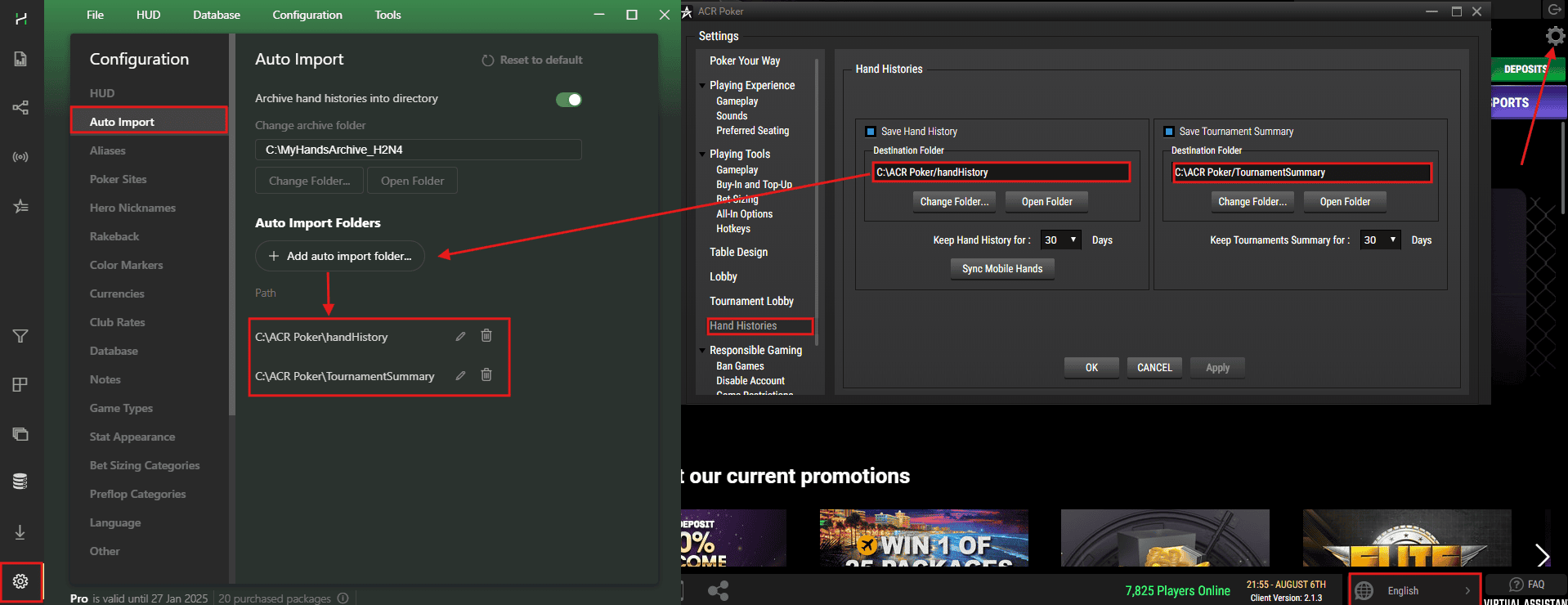
Task: Open the Database menu
Action: click(217, 15)
